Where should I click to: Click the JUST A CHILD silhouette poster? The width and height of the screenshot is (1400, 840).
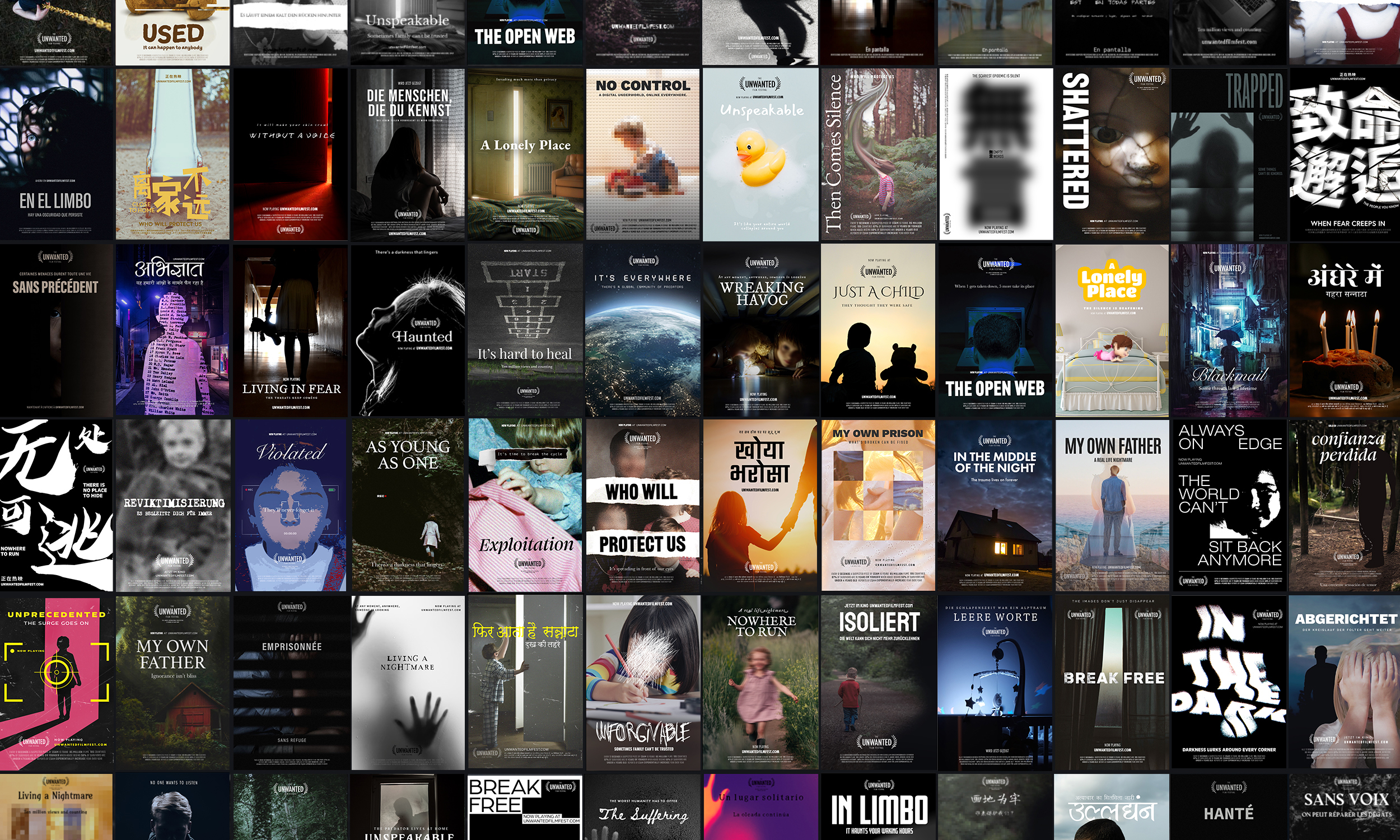tap(878, 330)
